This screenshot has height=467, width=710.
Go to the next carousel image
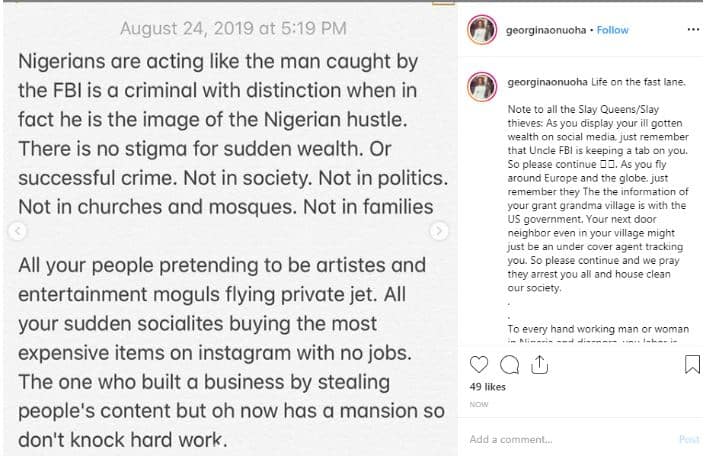point(439,231)
